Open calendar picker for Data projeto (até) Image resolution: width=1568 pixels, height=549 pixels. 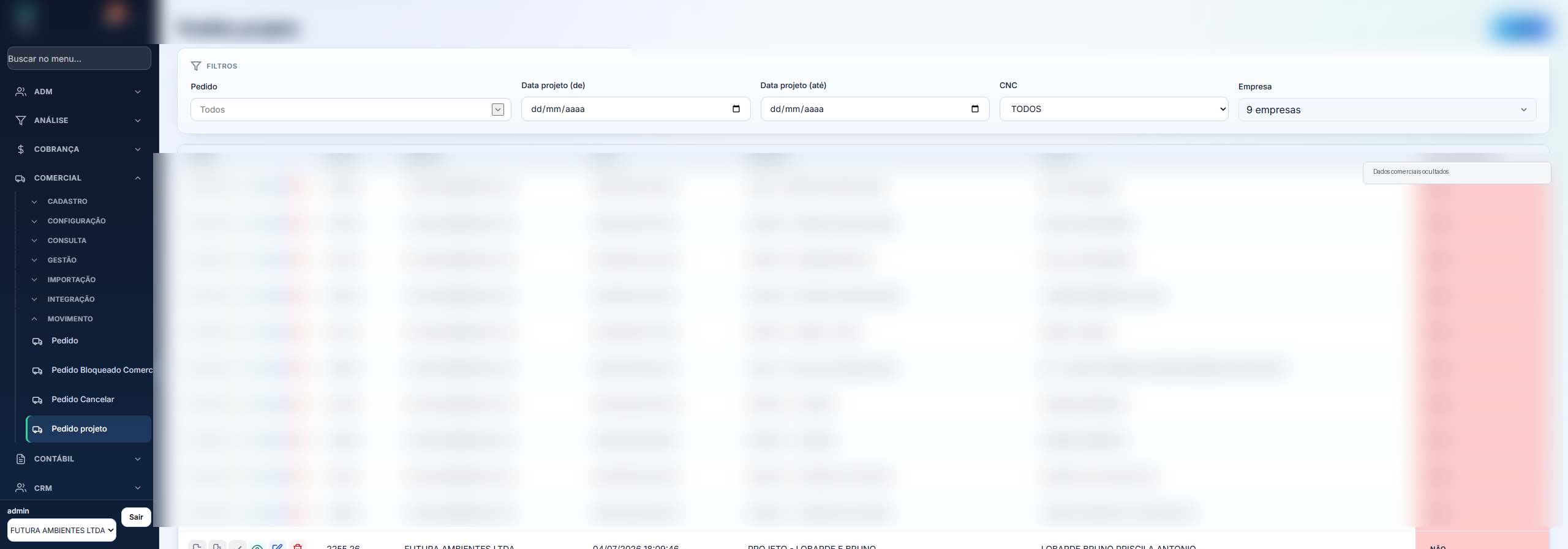(975, 109)
